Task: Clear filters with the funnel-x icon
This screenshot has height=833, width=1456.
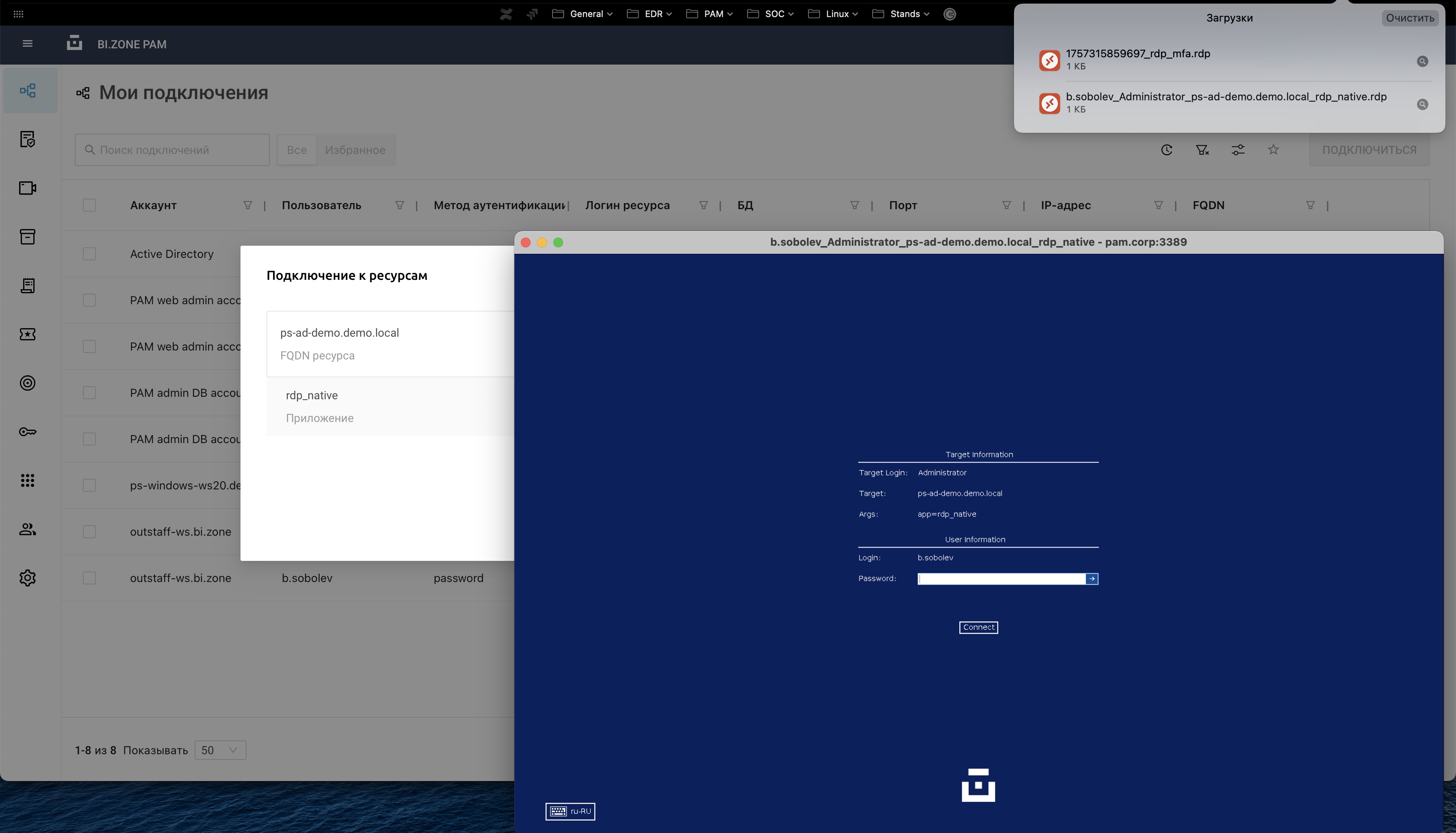Action: (1202, 150)
